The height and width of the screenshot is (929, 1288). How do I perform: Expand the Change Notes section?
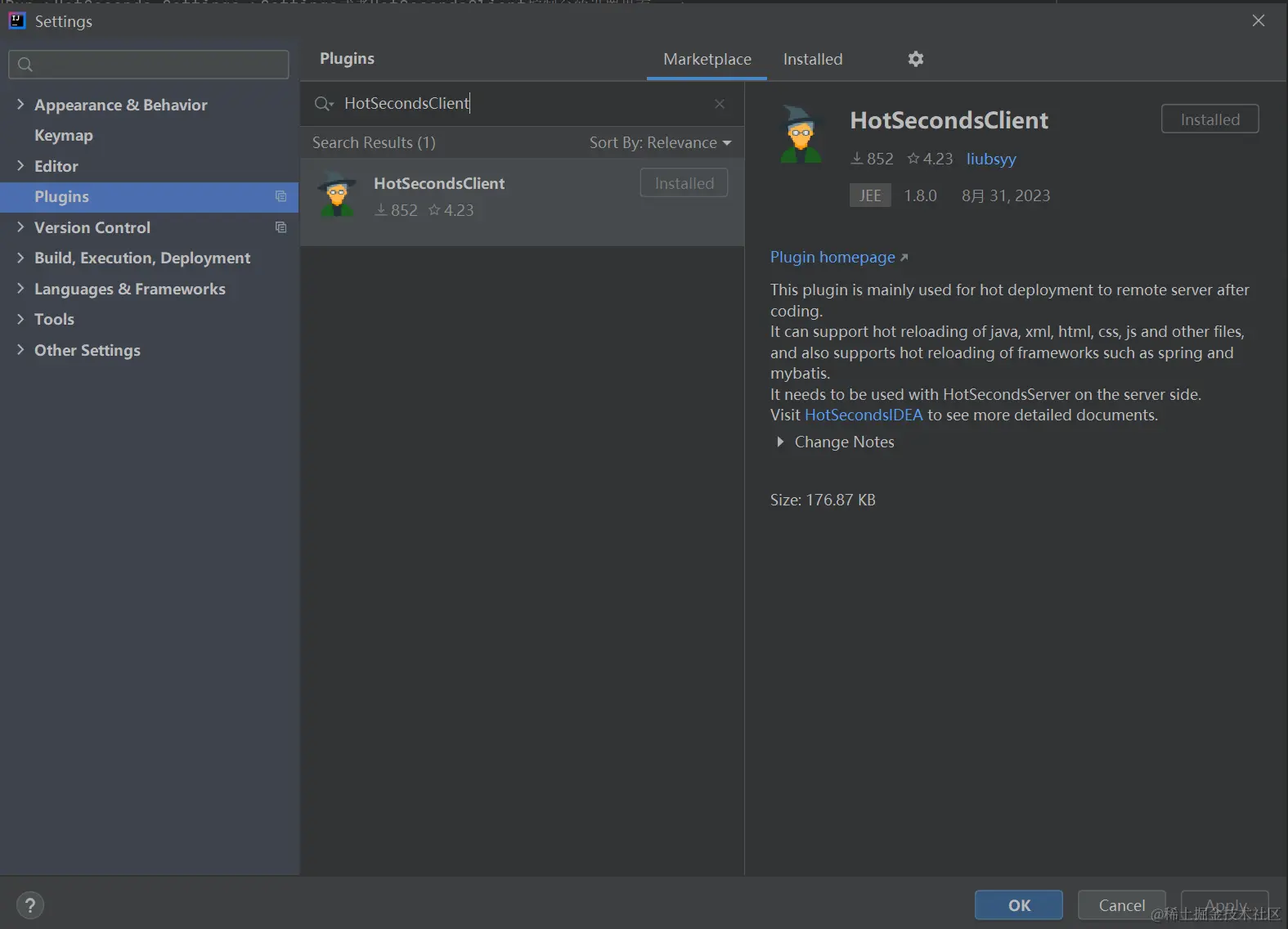coord(780,442)
